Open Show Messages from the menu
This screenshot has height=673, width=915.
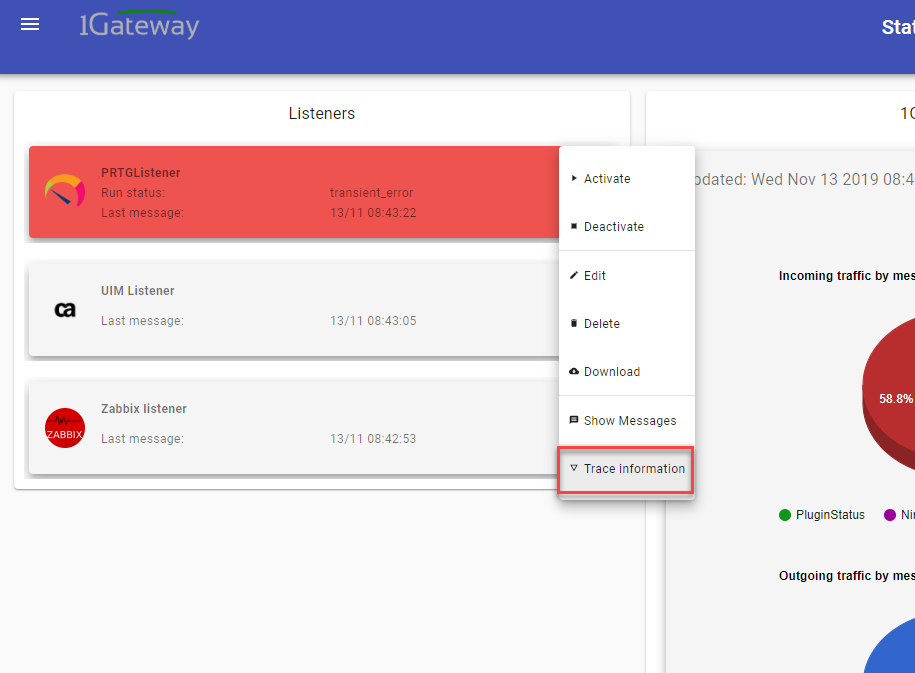pyautogui.click(x=630, y=421)
